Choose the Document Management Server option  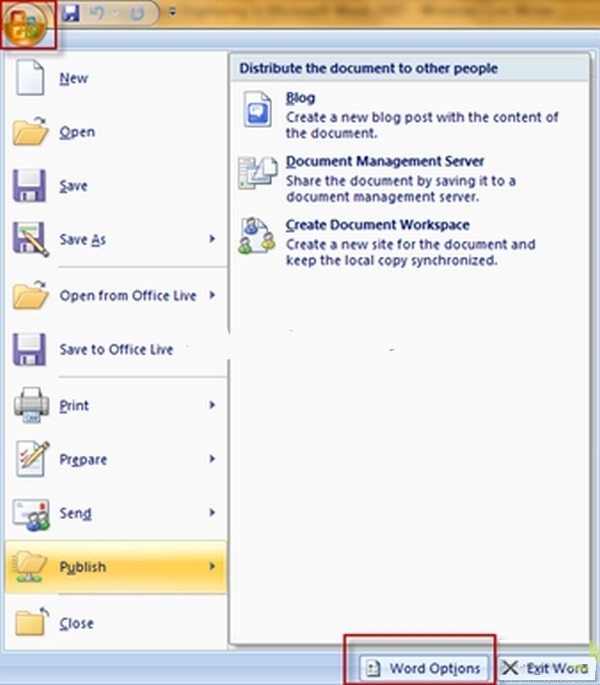[385, 161]
